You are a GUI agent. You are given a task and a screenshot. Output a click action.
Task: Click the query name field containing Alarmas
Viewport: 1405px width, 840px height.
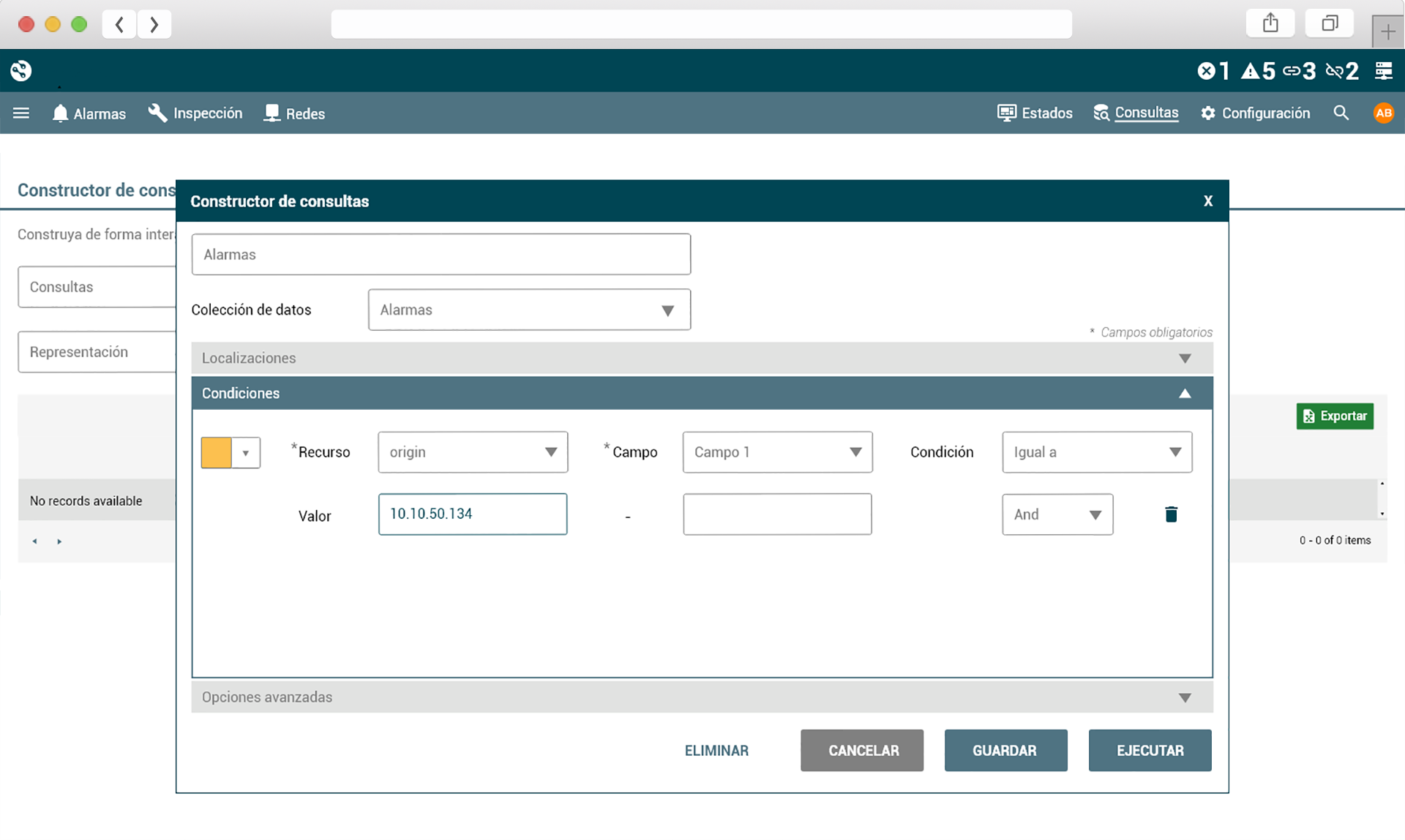[x=441, y=255]
